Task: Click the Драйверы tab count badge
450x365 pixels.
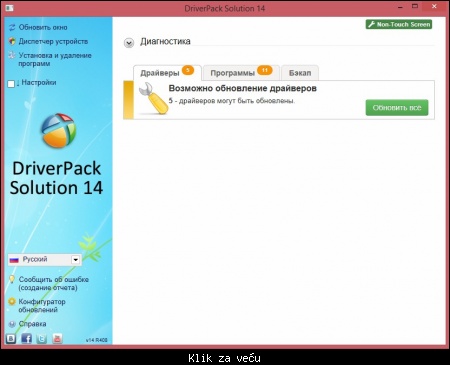Action: tap(188, 70)
